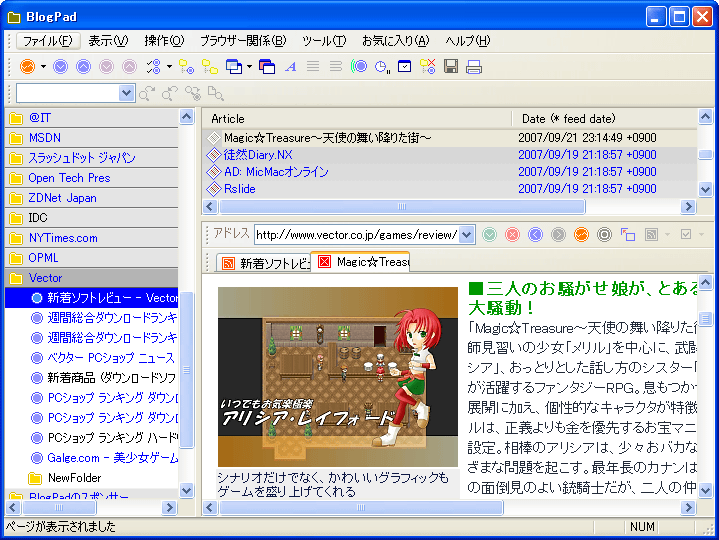Open the Rslide article row
This screenshot has height=540, width=719.
pos(449,189)
